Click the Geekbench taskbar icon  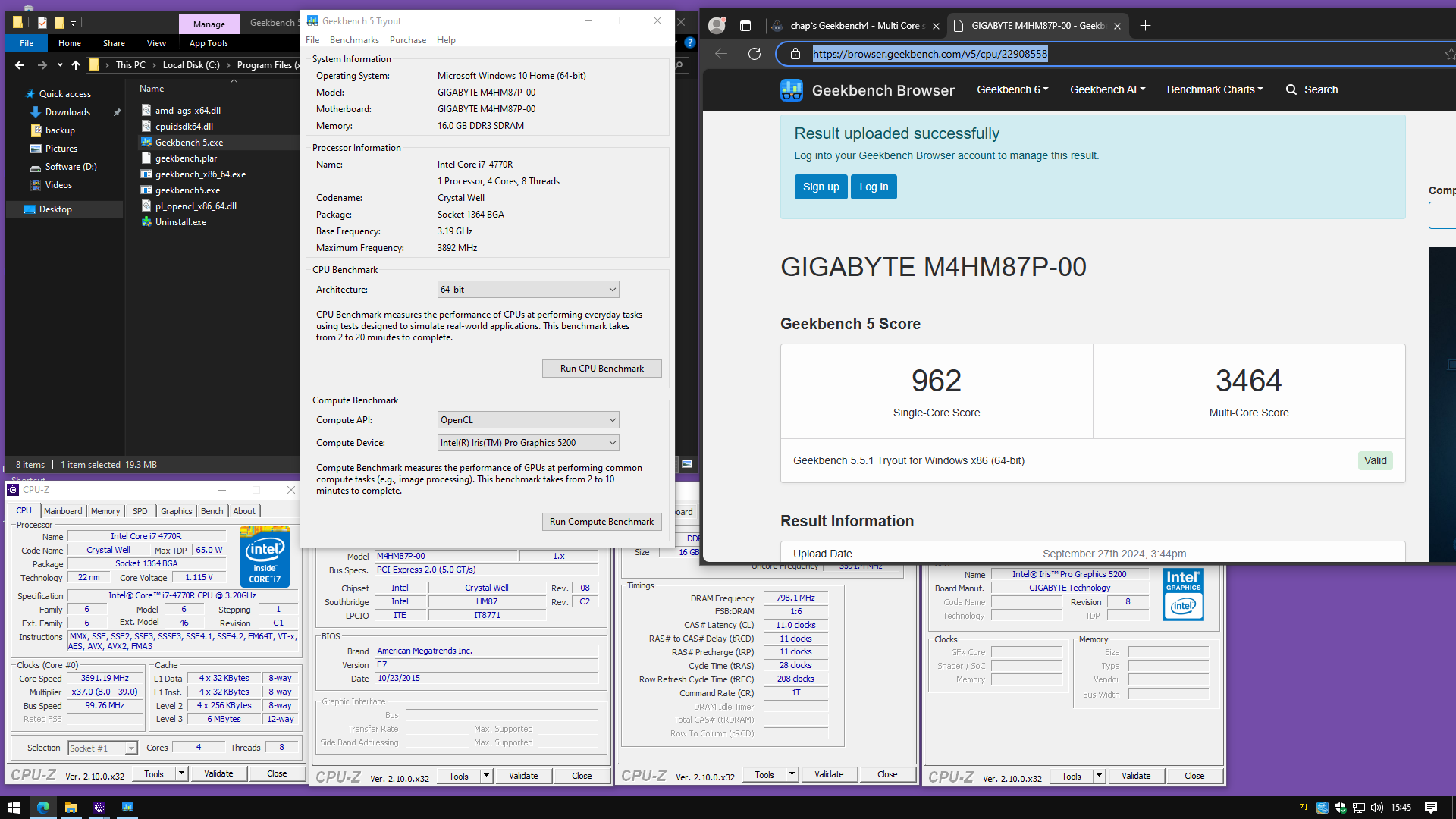tap(127, 808)
